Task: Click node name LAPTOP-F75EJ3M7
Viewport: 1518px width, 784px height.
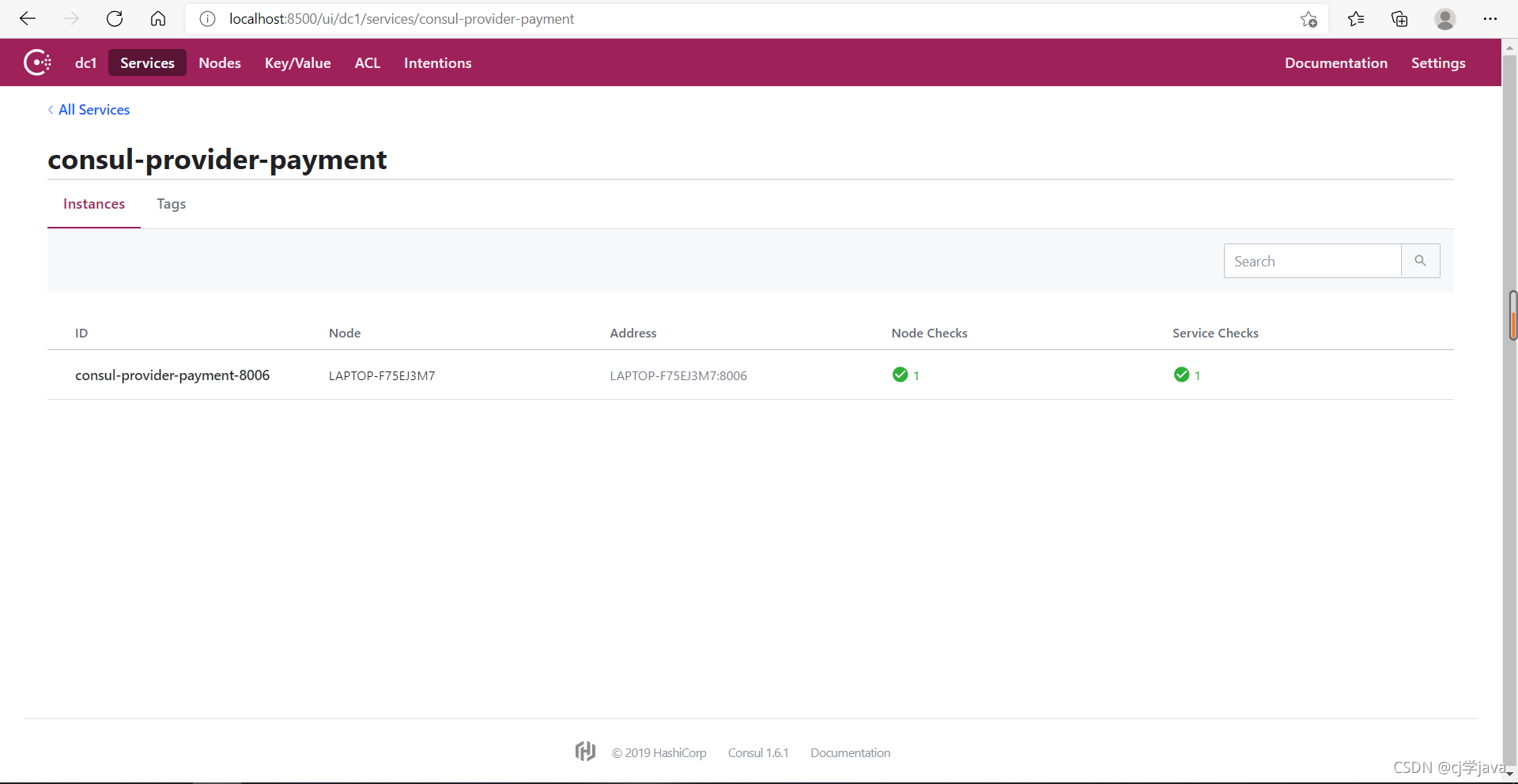Action: click(382, 376)
